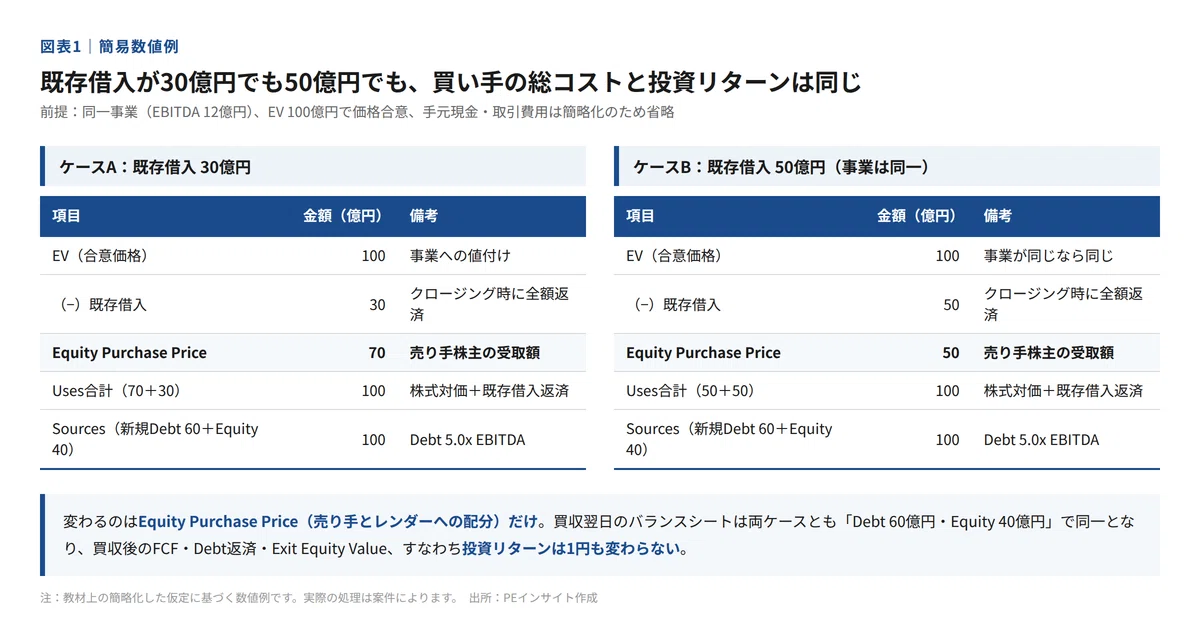Viewport: 1200px width, 642px height.
Task: Click the 注：教材上の簡略化した仮定 footnote
Action: tap(248, 598)
